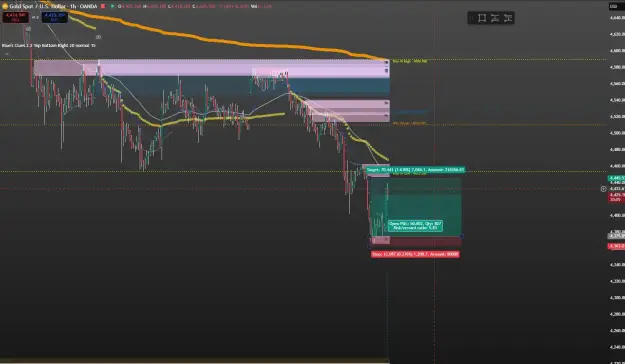Select the short position tool icon

507,18
